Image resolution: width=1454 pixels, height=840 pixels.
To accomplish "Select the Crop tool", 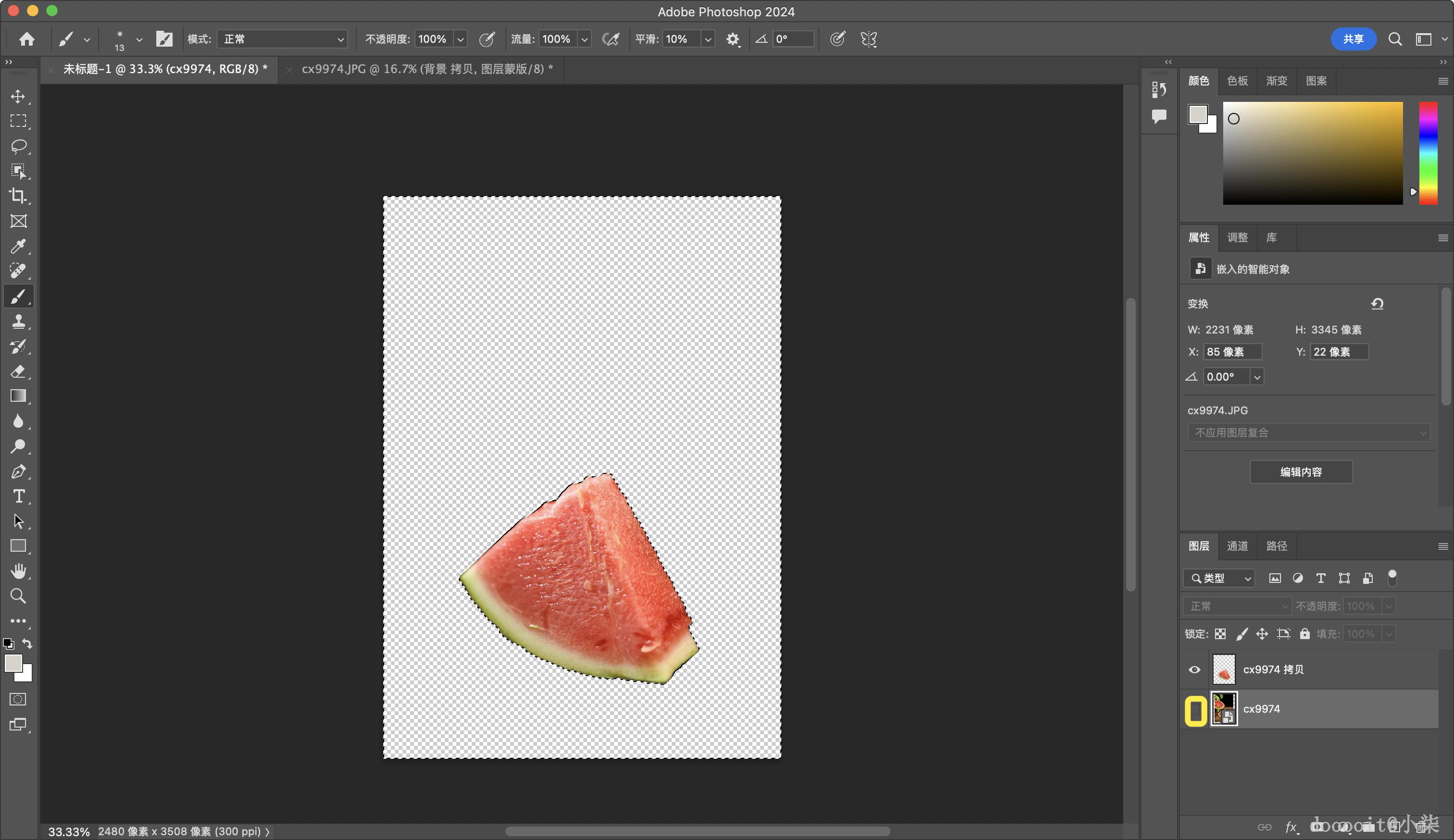I will pyautogui.click(x=18, y=196).
